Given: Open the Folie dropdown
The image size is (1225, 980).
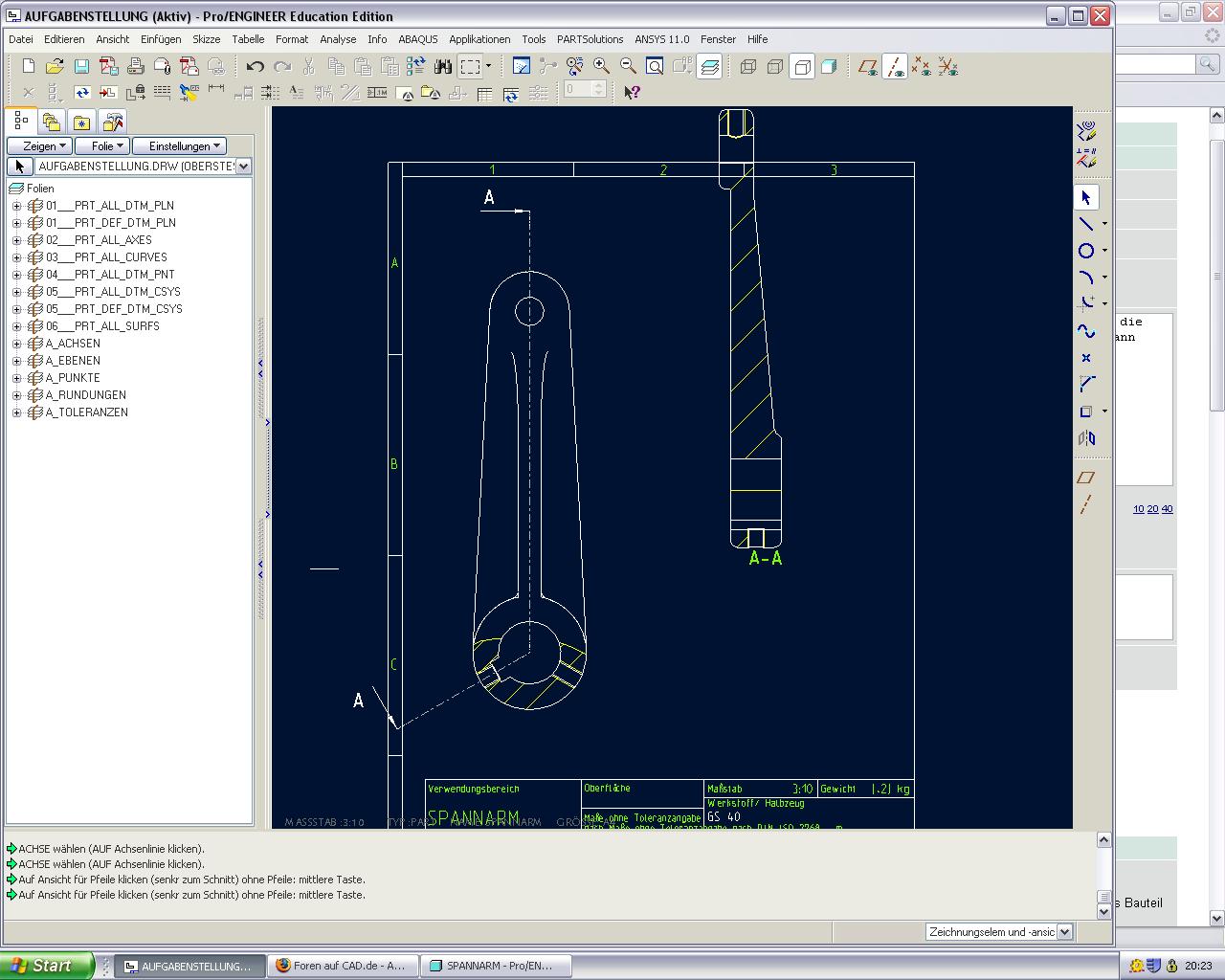Looking at the screenshot, I should (102, 146).
